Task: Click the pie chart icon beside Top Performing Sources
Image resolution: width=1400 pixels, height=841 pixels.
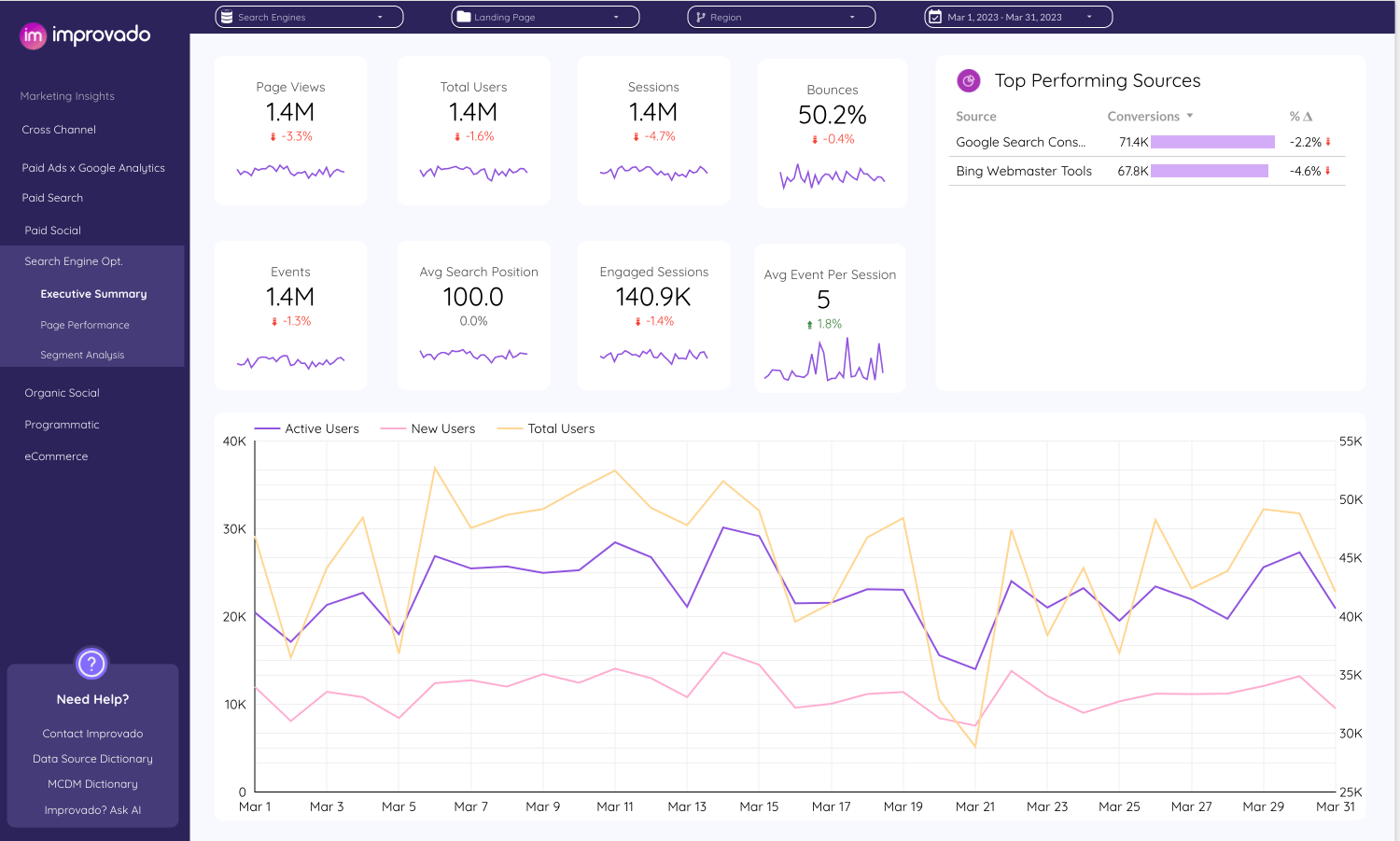Action: pos(969,81)
